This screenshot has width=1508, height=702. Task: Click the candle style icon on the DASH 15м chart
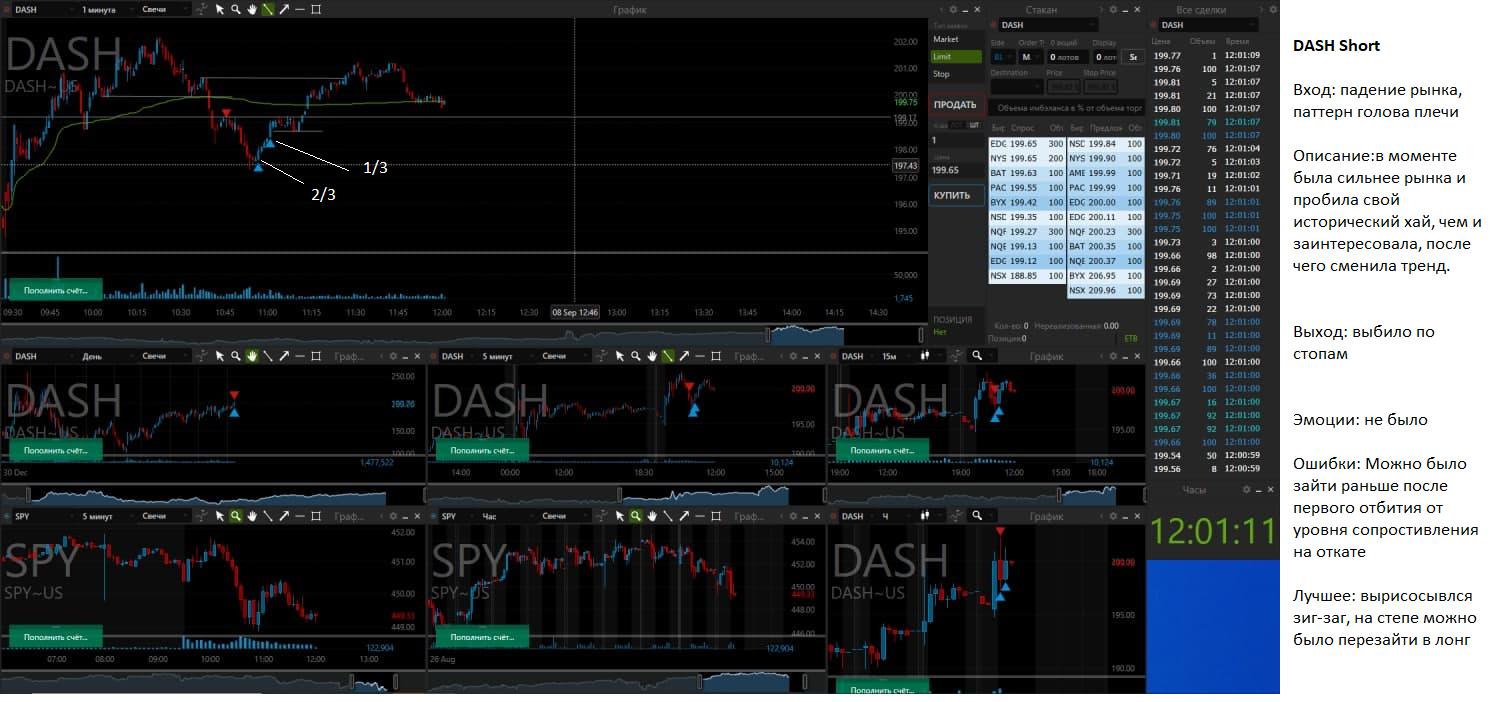tap(927, 356)
